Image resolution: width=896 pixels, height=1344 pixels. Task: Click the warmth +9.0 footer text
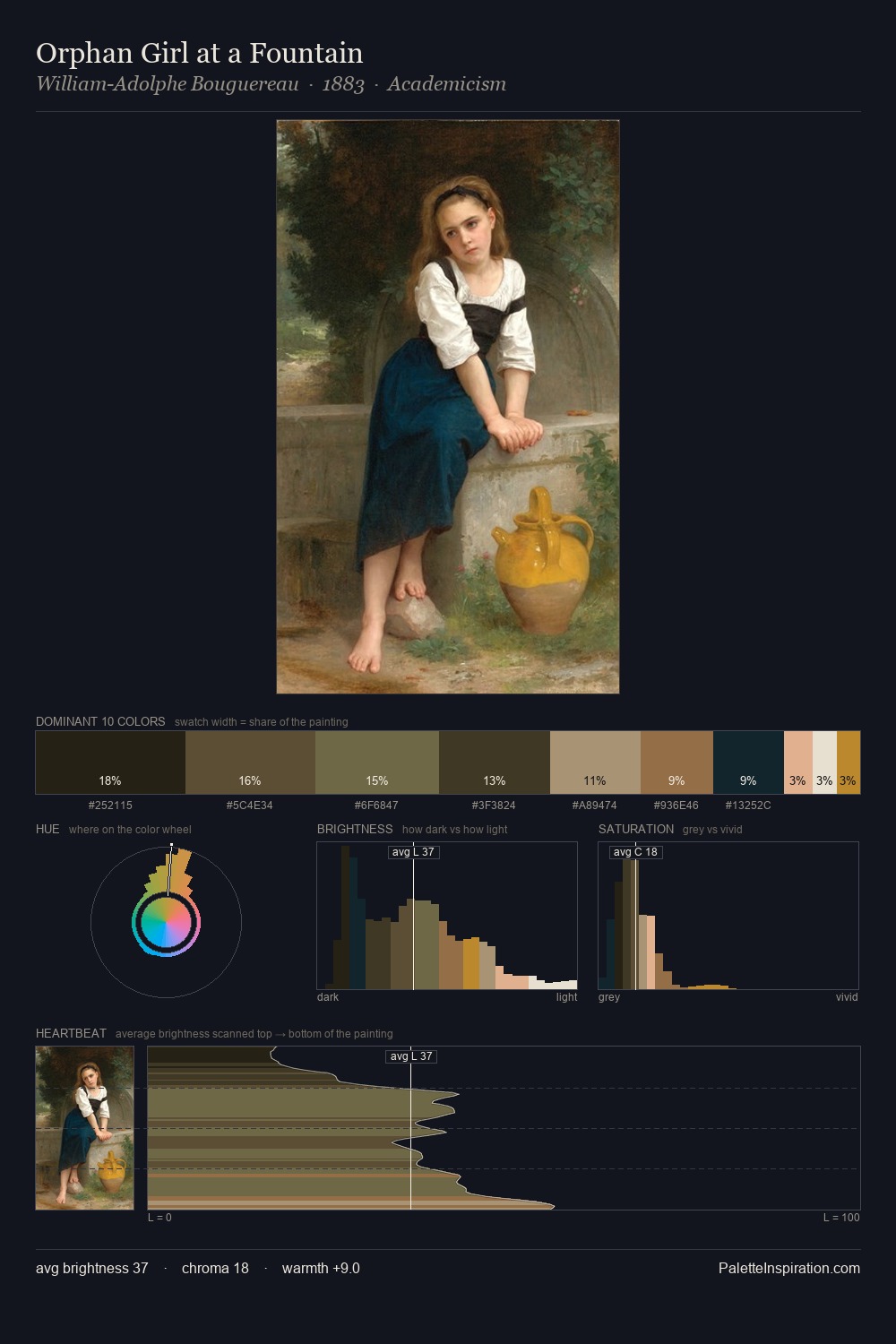coord(321,1269)
